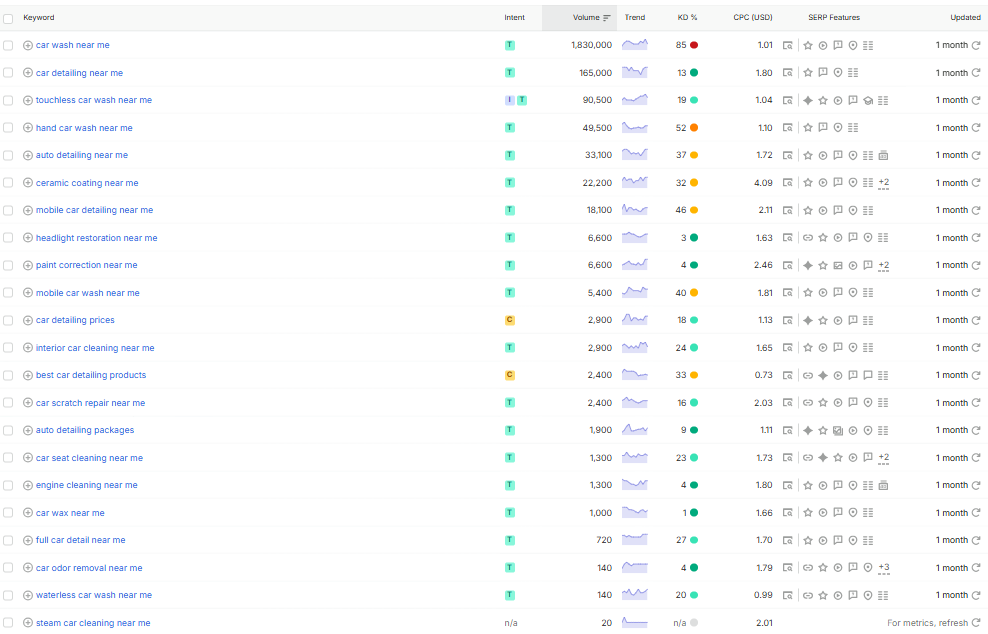Click the SERP Features column header
The height and width of the screenshot is (634, 988).
point(834,18)
